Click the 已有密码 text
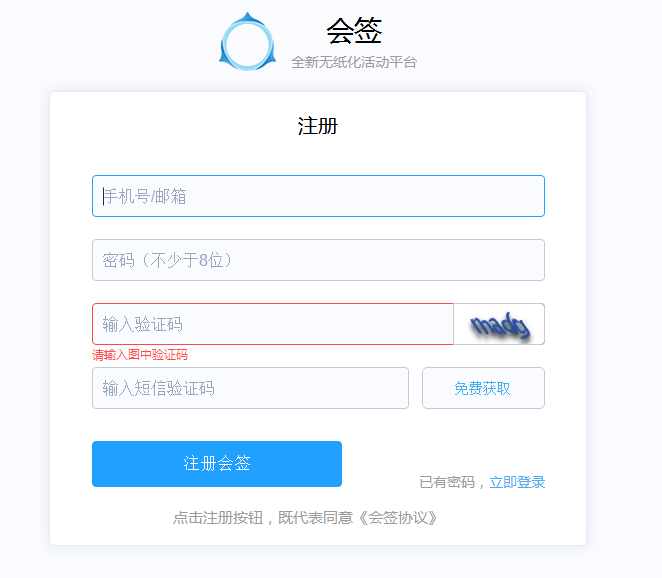The width and height of the screenshot is (662, 578). click(447, 482)
